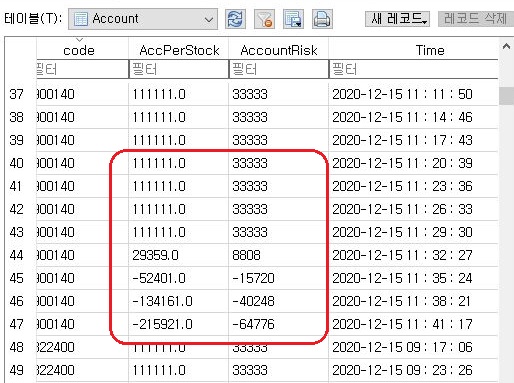514x383 pixels.
Task: Click AccPerStock cell -215921.0
Action: (x=179, y=324)
